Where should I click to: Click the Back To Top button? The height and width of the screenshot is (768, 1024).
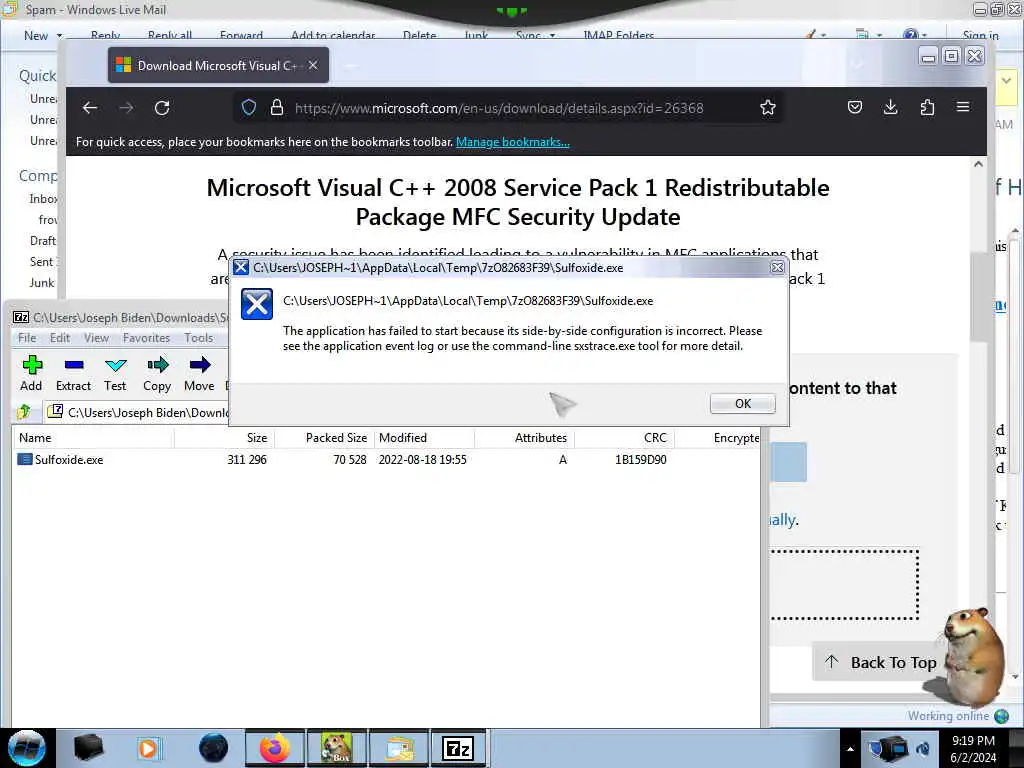880,662
